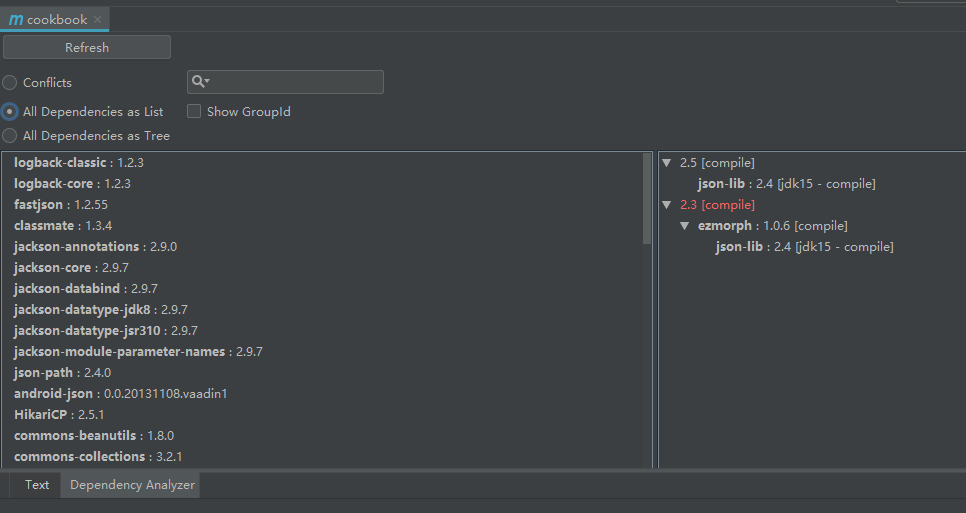Click the Refresh button
The width and height of the screenshot is (966, 513).
[x=87, y=47]
